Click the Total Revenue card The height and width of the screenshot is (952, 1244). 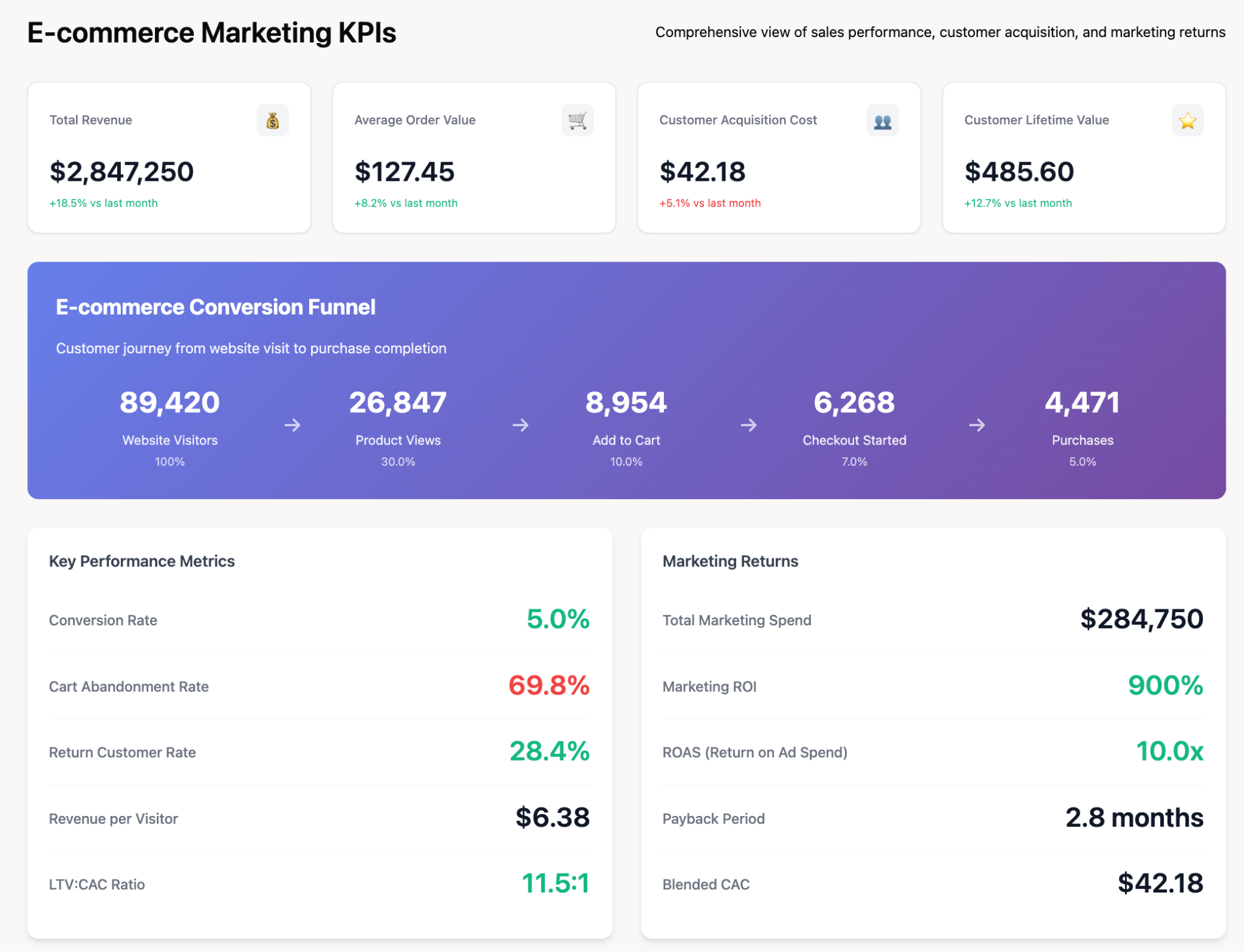click(169, 158)
